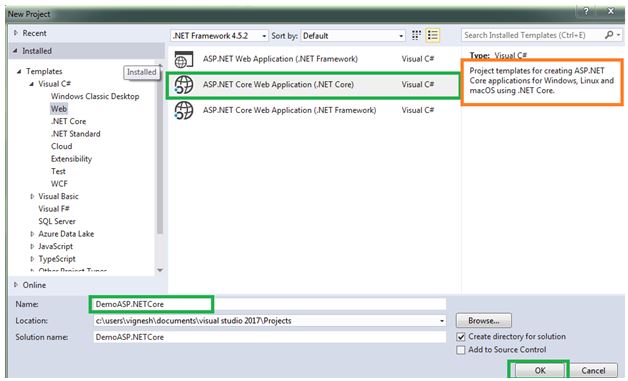This screenshot has width=628, height=381.
Task: Click the Cancel button
Action: (x=593, y=371)
